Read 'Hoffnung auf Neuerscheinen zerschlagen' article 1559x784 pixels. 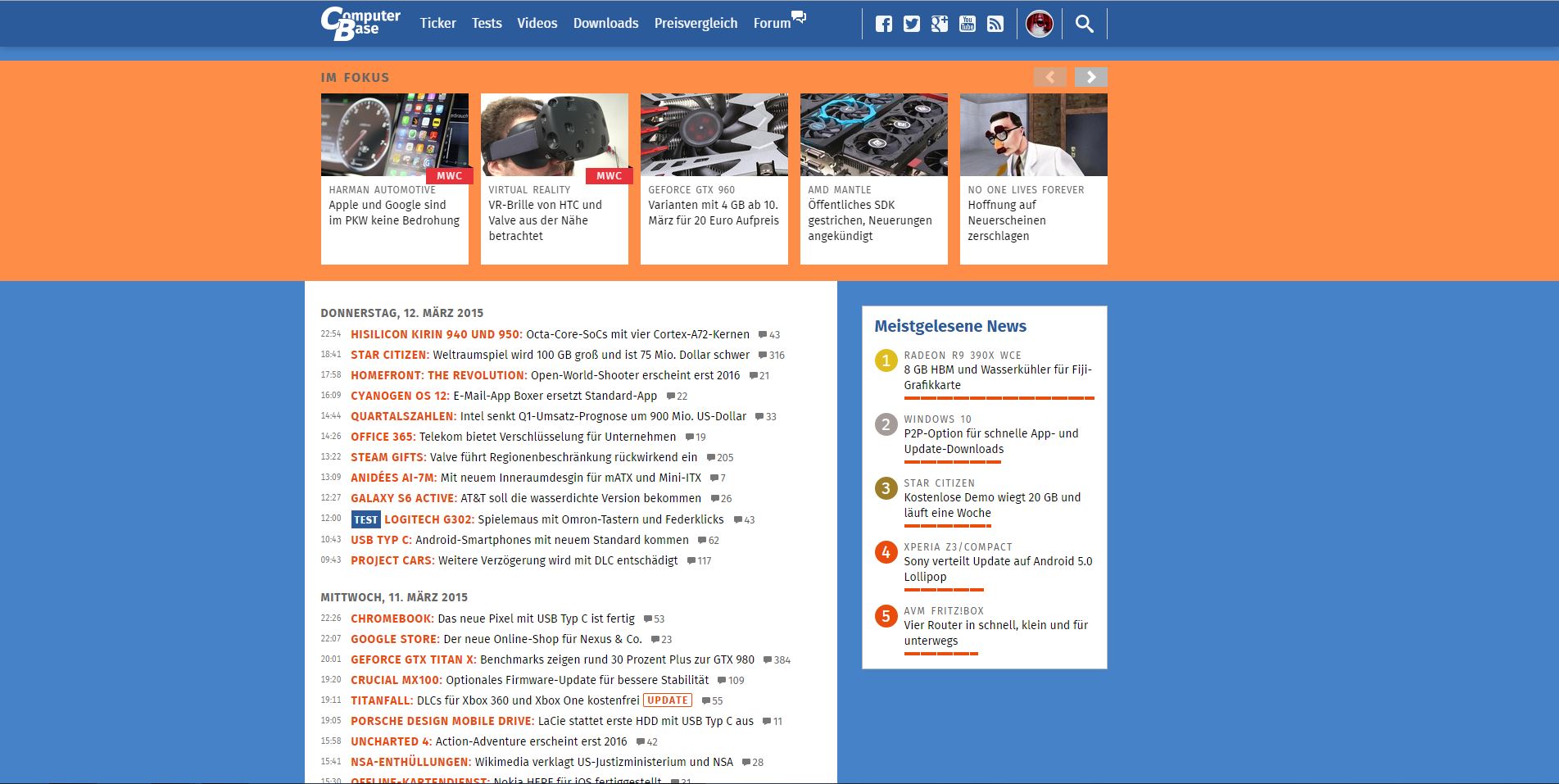click(x=1007, y=220)
